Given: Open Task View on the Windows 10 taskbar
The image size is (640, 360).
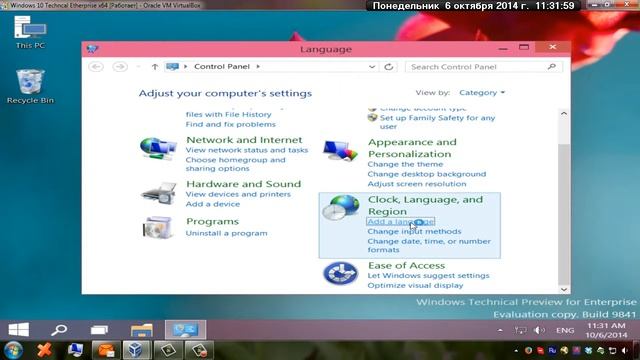Looking at the screenshot, I should (x=99, y=329).
